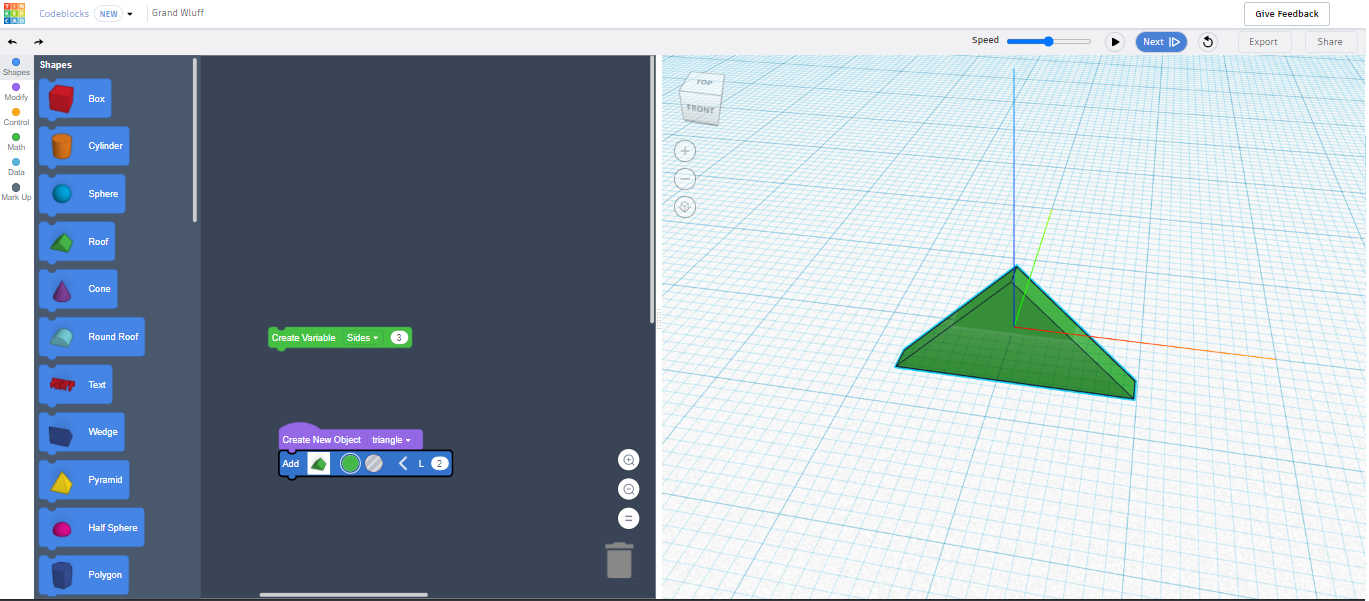Click the home view icon in viewer
Viewport: 1369px width, 601px height.
click(x=685, y=207)
